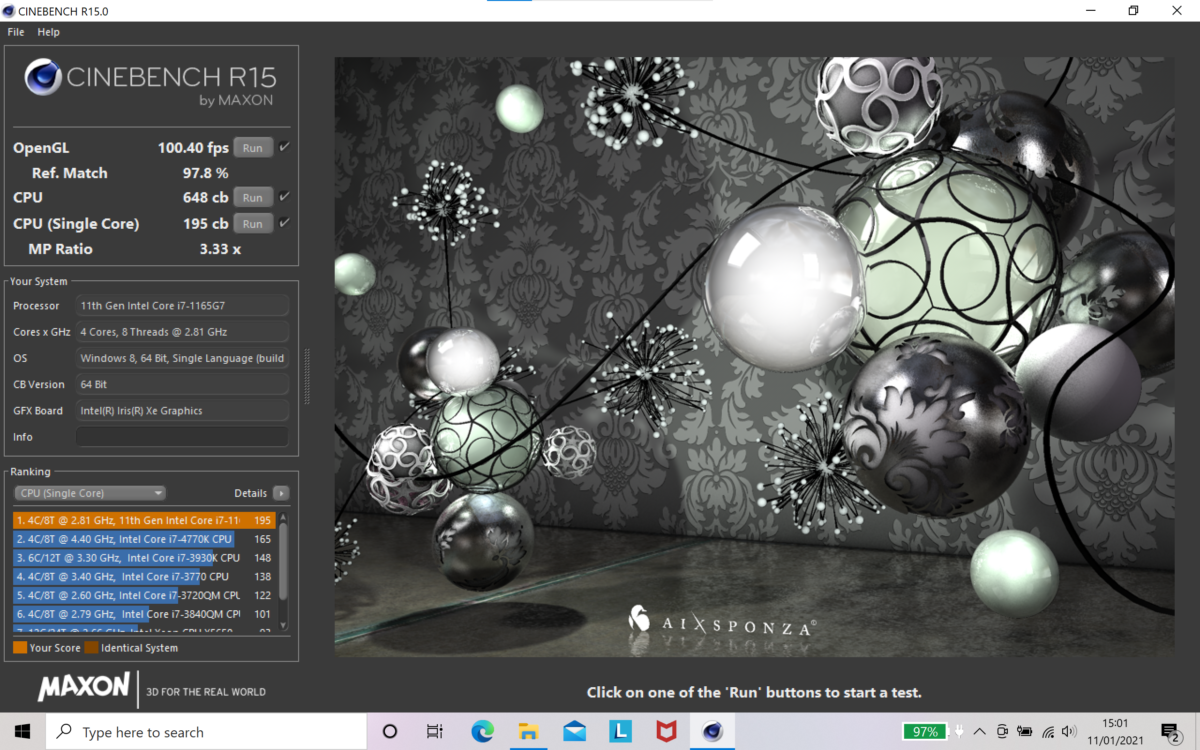This screenshot has width=1200, height=750.
Task: Select ranking row Intel Core i7-3930K
Action: point(144,558)
